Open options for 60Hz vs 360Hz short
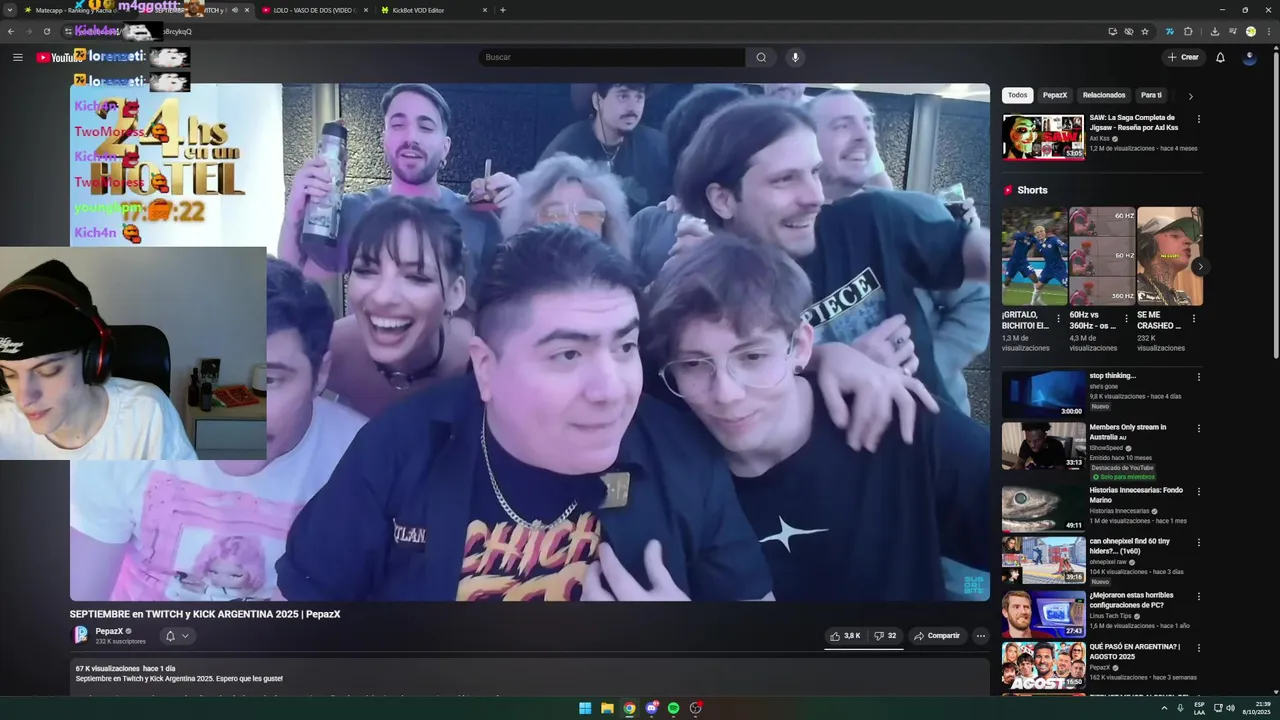 click(x=1126, y=319)
